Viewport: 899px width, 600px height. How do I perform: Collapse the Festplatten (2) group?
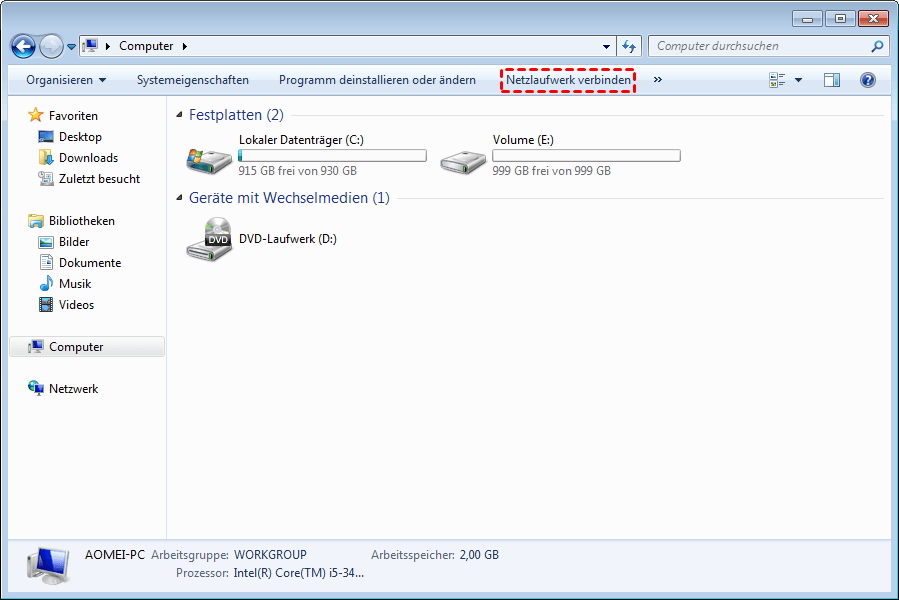(x=180, y=115)
